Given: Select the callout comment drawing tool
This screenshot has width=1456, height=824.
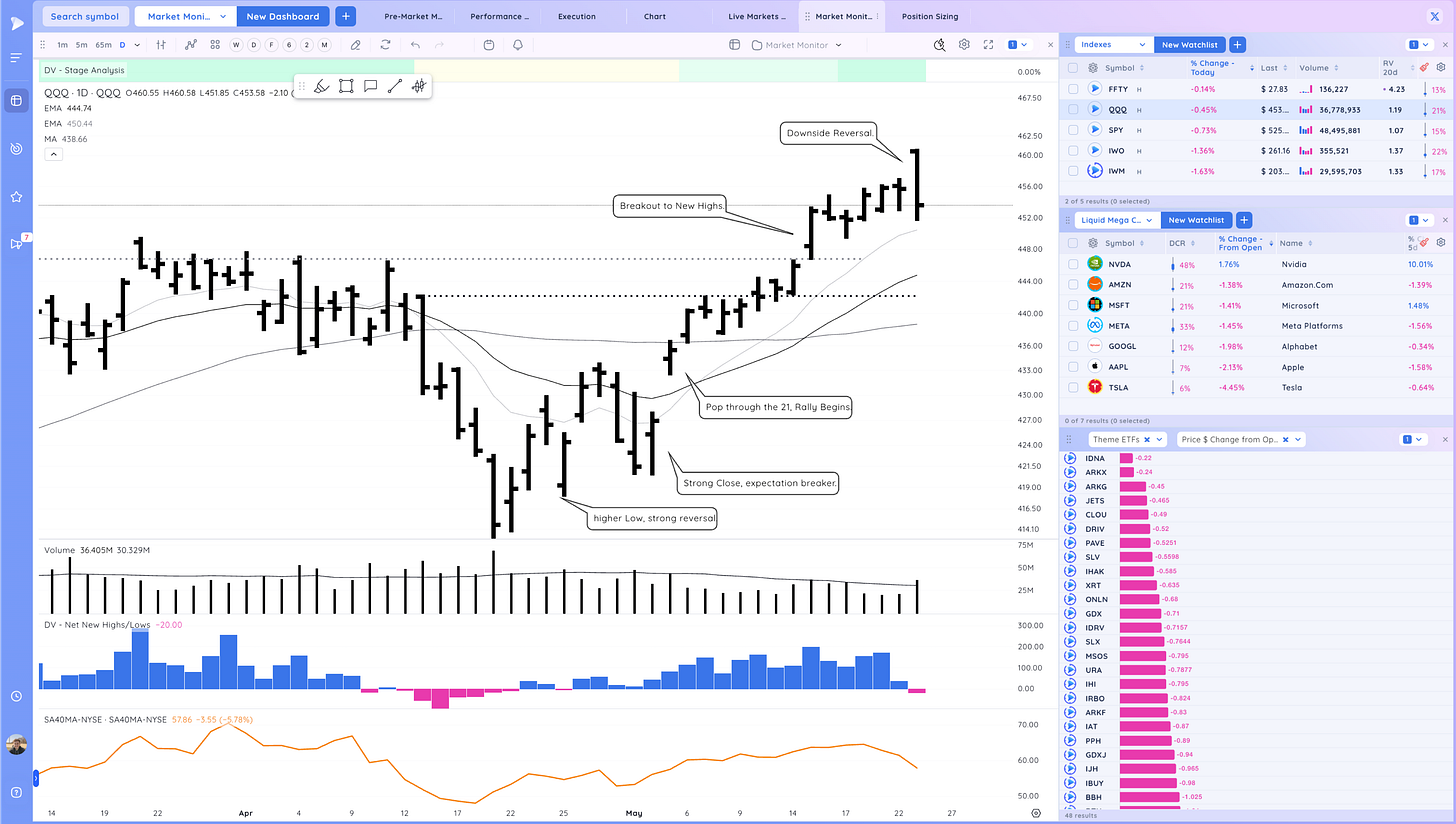Looking at the screenshot, I should pyautogui.click(x=370, y=86).
